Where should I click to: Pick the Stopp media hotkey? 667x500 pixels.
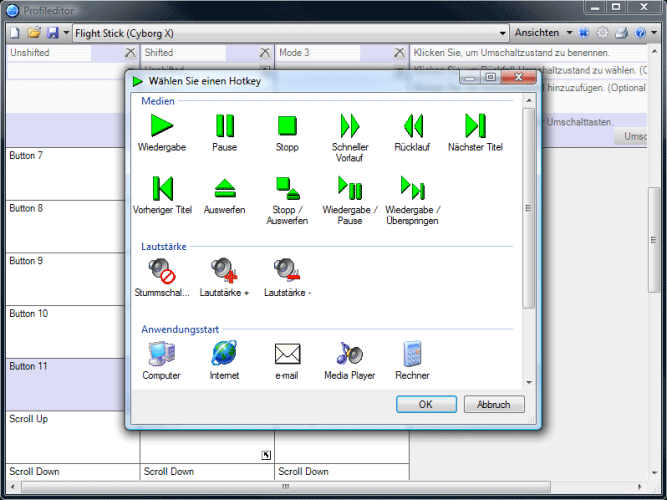pos(288,126)
